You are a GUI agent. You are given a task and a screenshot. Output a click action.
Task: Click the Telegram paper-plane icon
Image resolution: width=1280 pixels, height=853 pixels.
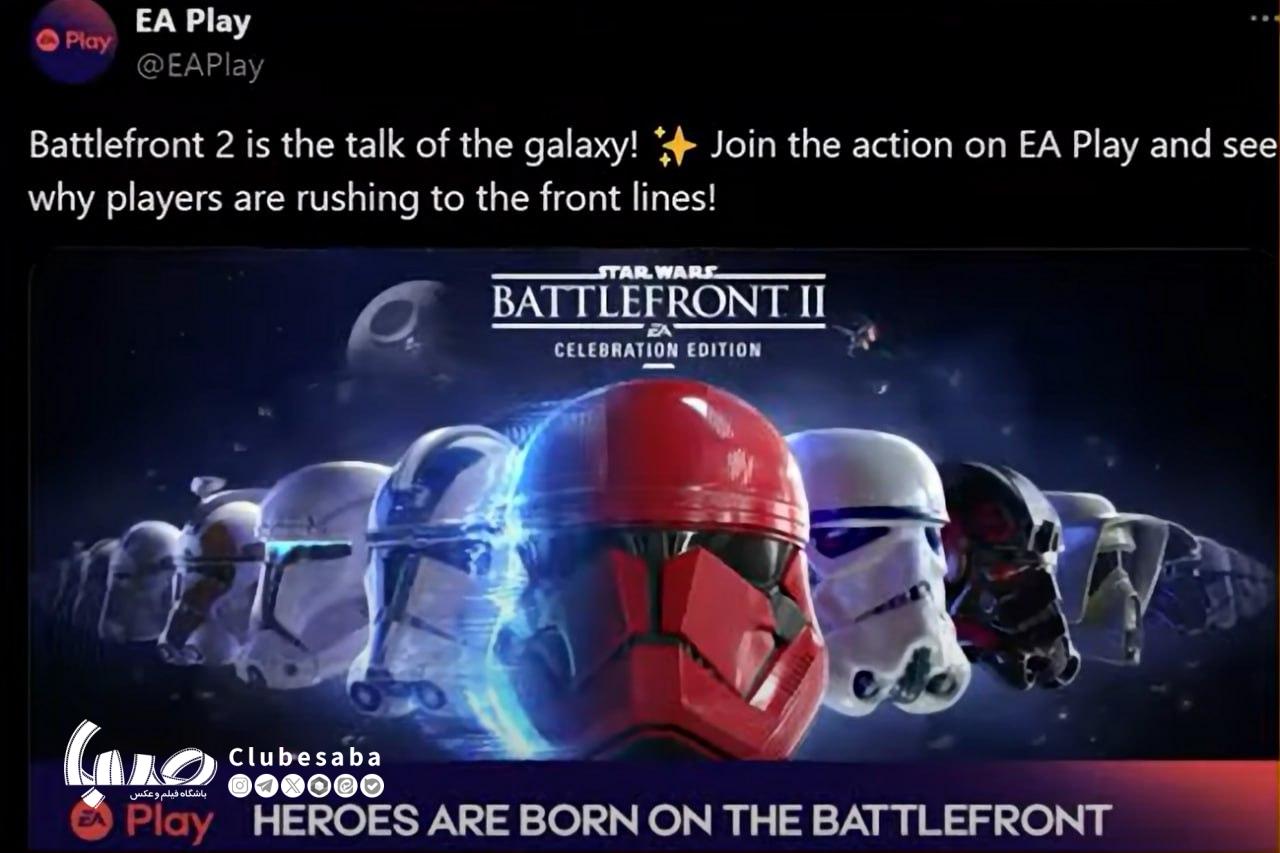[x=266, y=786]
